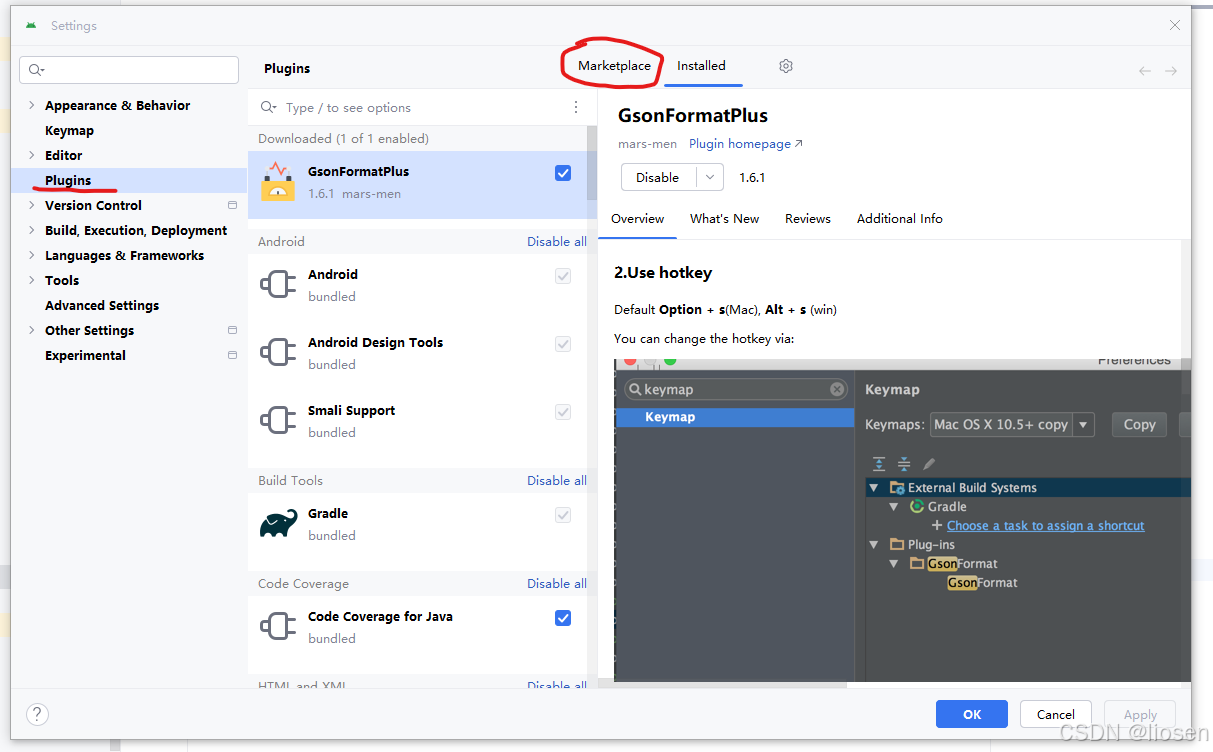Switch to the Installed tab
1213x752 pixels.
coord(701,66)
